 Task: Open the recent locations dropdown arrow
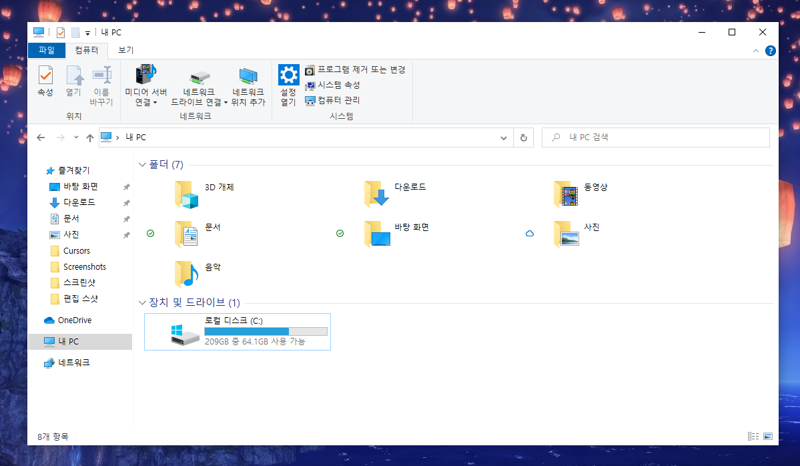coord(76,137)
